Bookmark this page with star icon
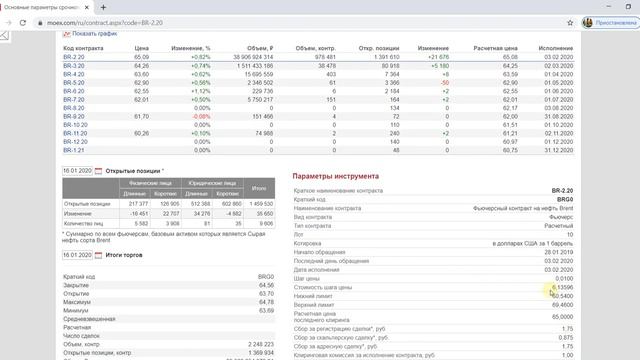 tap(570, 23)
